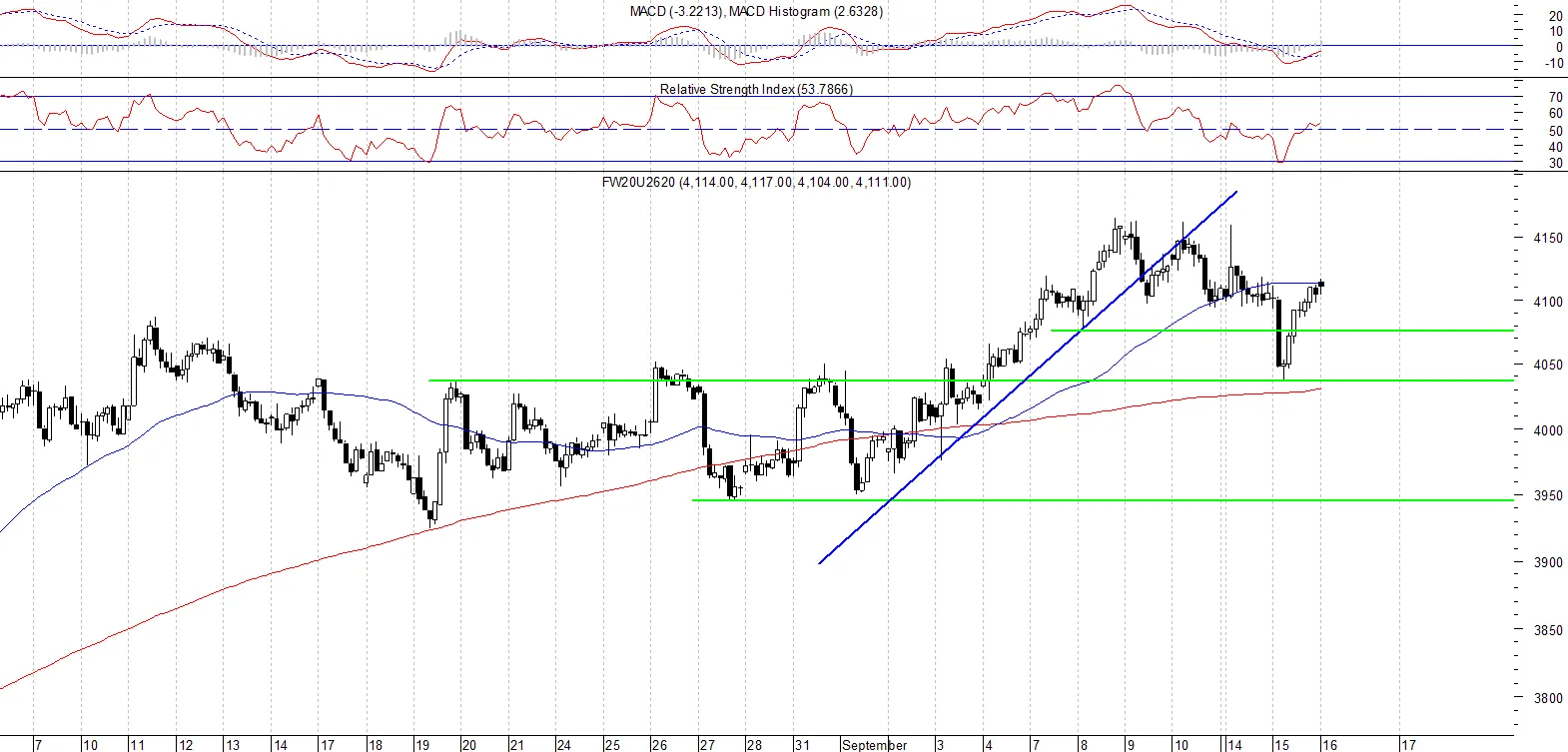The width and height of the screenshot is (1568, 752).
Task: Select the 3950 price axis label
Action: pos(1548,495)
